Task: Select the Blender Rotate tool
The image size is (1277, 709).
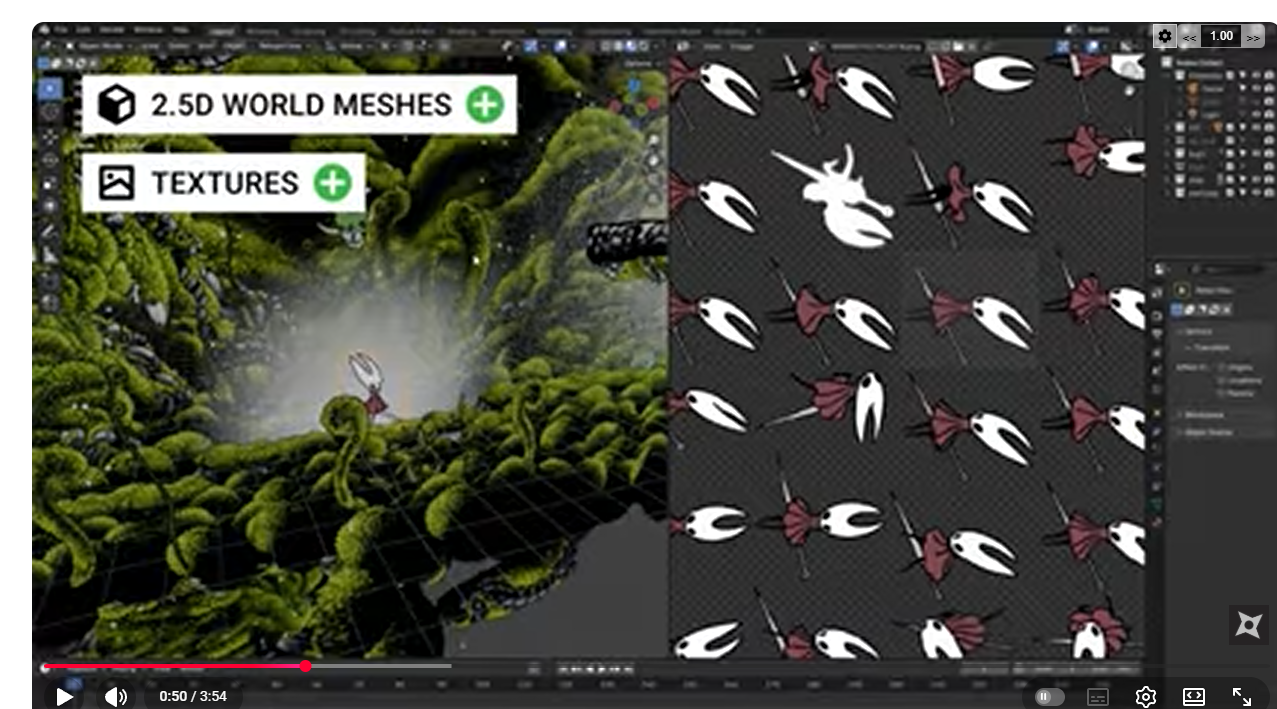Action: point(50,160)
